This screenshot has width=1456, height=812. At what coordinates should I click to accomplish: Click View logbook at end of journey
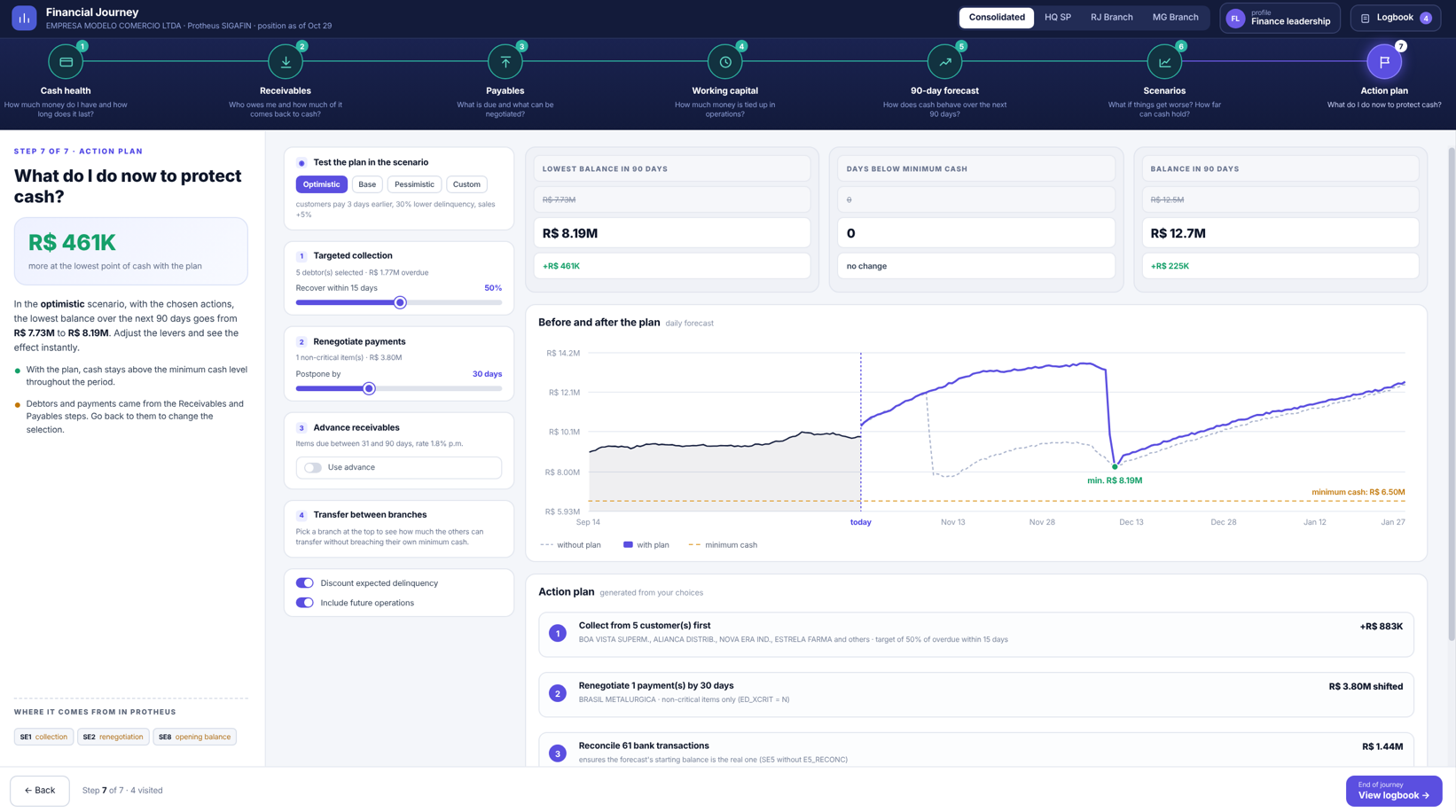1394,791
